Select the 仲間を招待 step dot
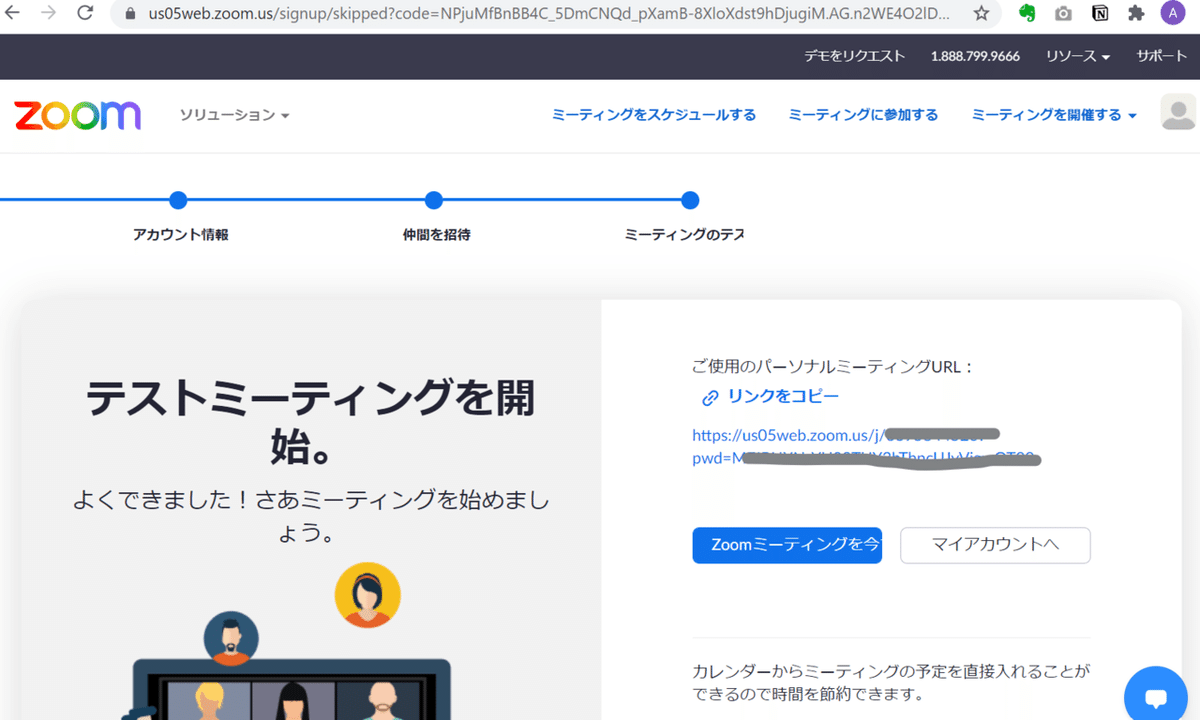This screenshot has height=720, width=1200. 433,200
